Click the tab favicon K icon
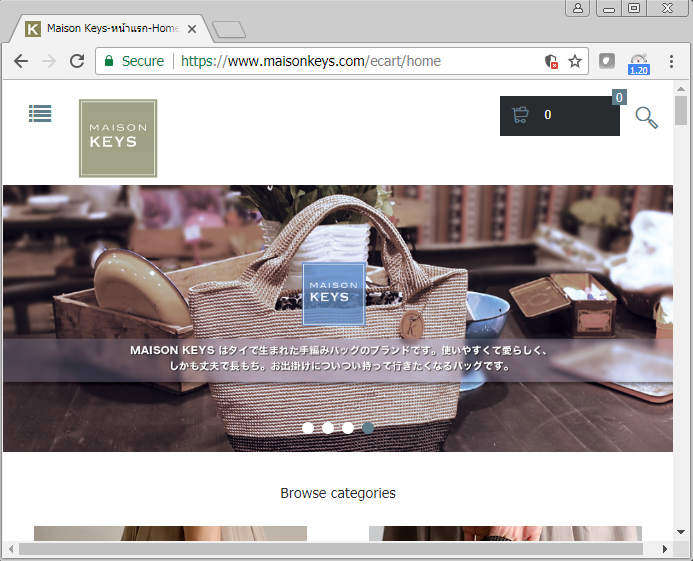693x561 pixels. [x=33, y=29]
